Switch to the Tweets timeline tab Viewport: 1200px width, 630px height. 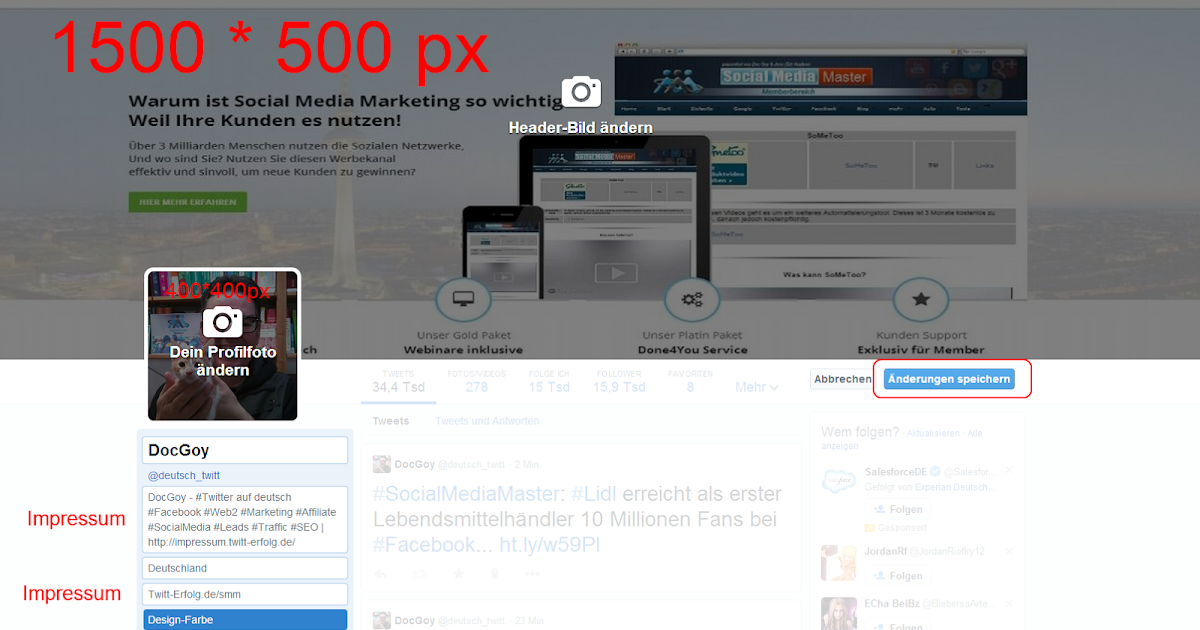[x=391, y=421]
